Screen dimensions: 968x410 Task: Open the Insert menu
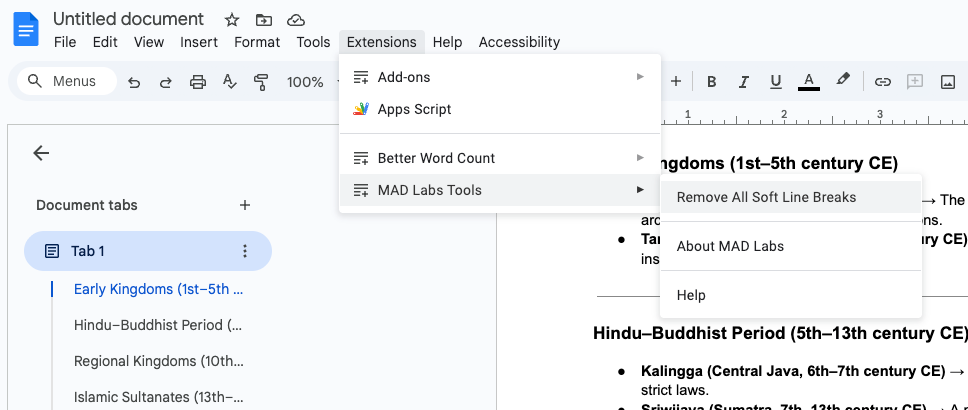pos(199,42)
